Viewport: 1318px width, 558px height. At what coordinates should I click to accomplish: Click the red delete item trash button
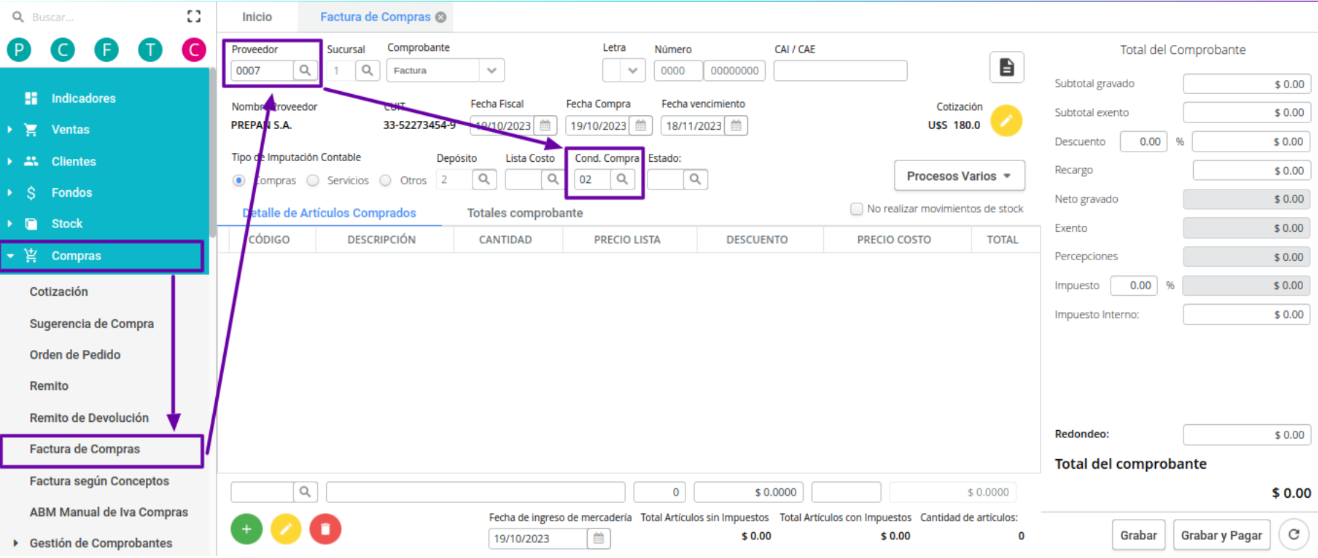325,528
